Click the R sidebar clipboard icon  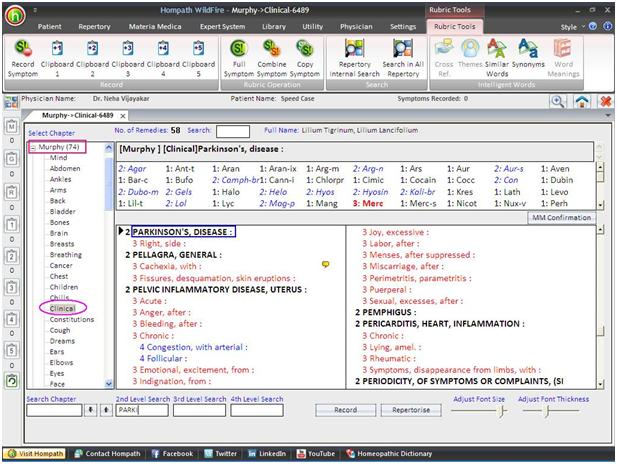click(x=12, y=192)
